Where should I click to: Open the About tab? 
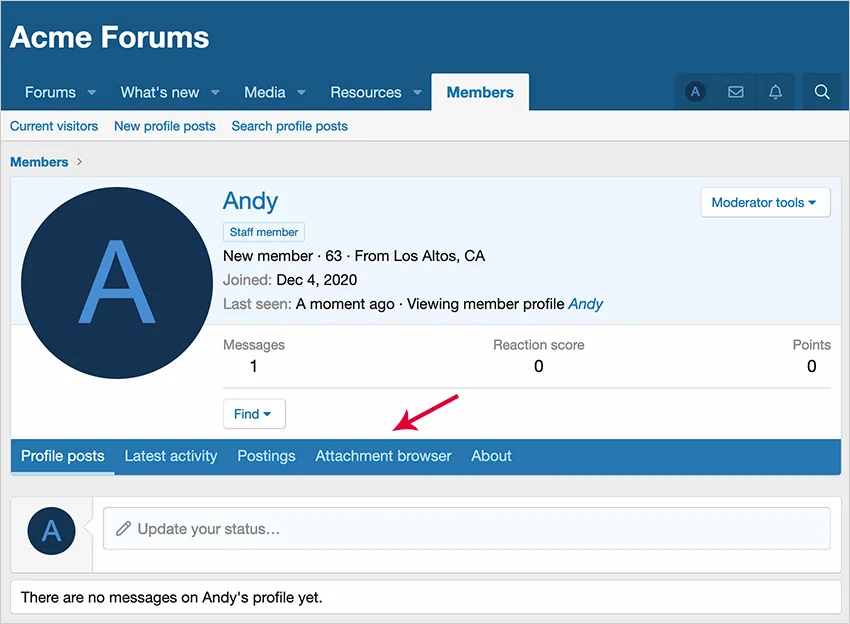point(491,456)
